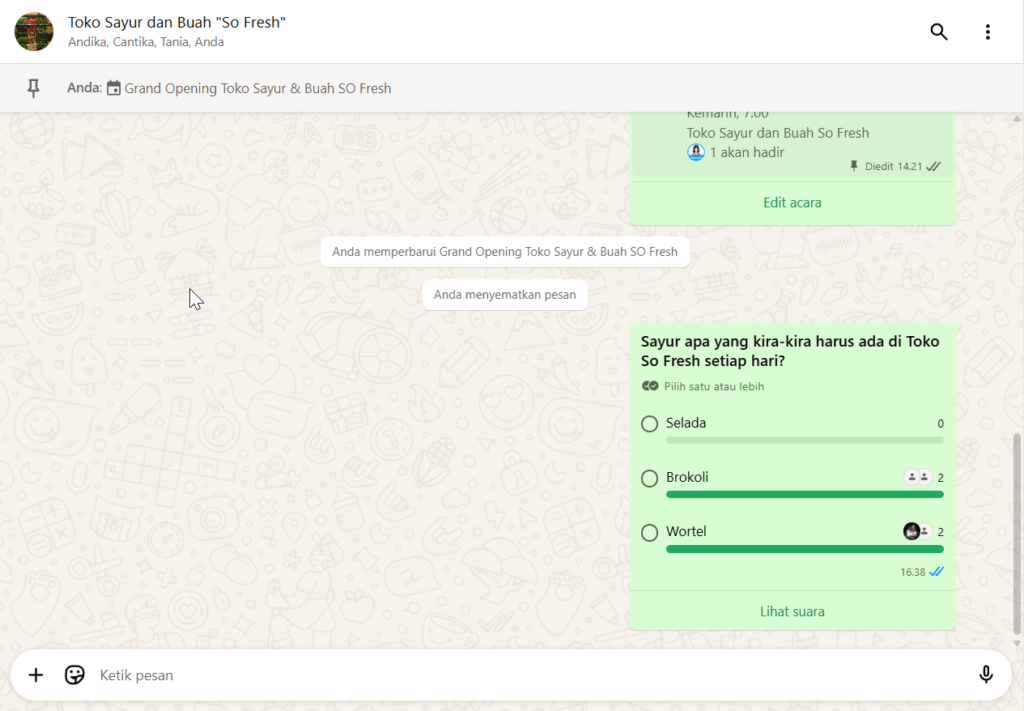1024x711 pixels.
Task: Click the pin icon in pinned bar
Action: pos(33,88)
